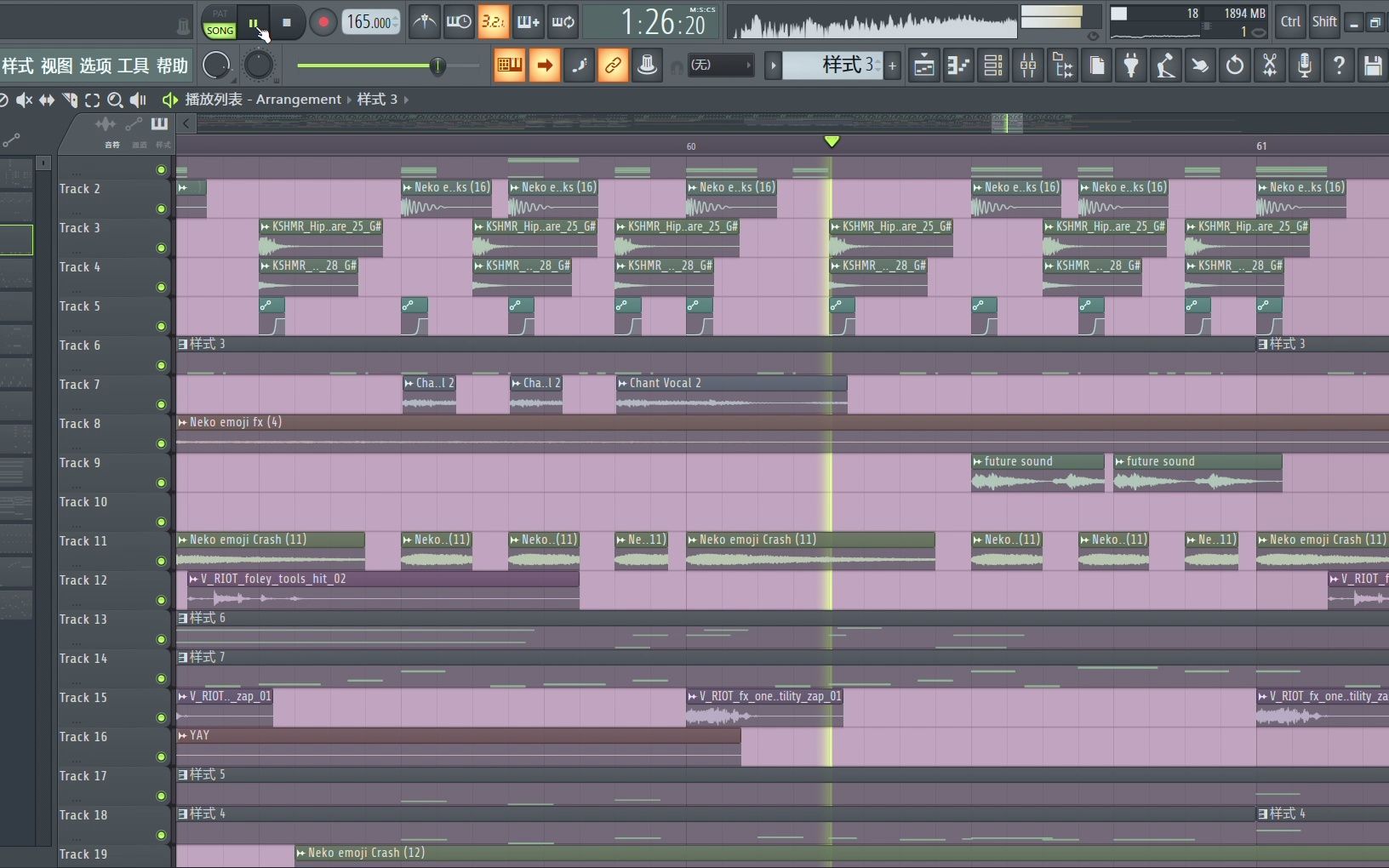Screen dimensions: 1389x868
Task: Click the Ctrl key button
Action: (1290, 22)
